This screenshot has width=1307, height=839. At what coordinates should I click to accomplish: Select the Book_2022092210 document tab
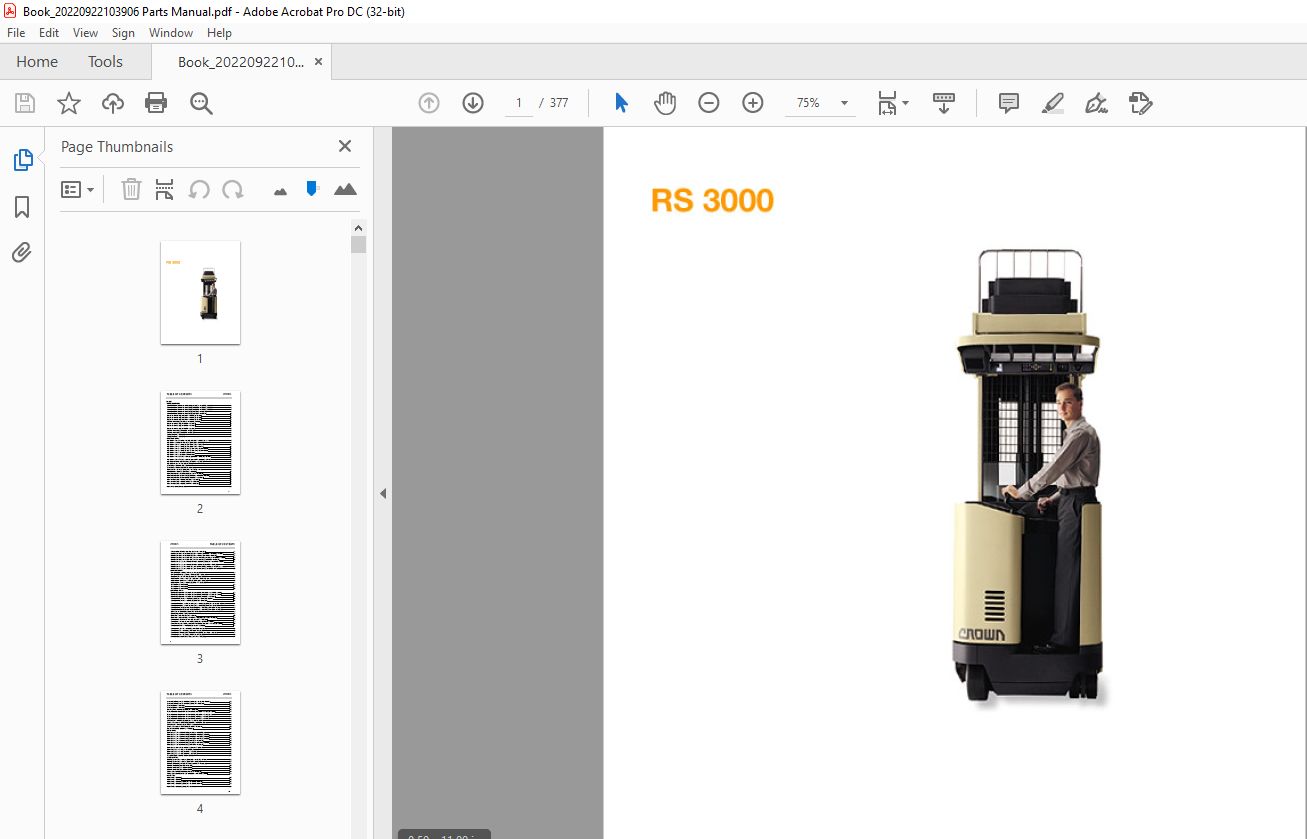coord(241,62)
